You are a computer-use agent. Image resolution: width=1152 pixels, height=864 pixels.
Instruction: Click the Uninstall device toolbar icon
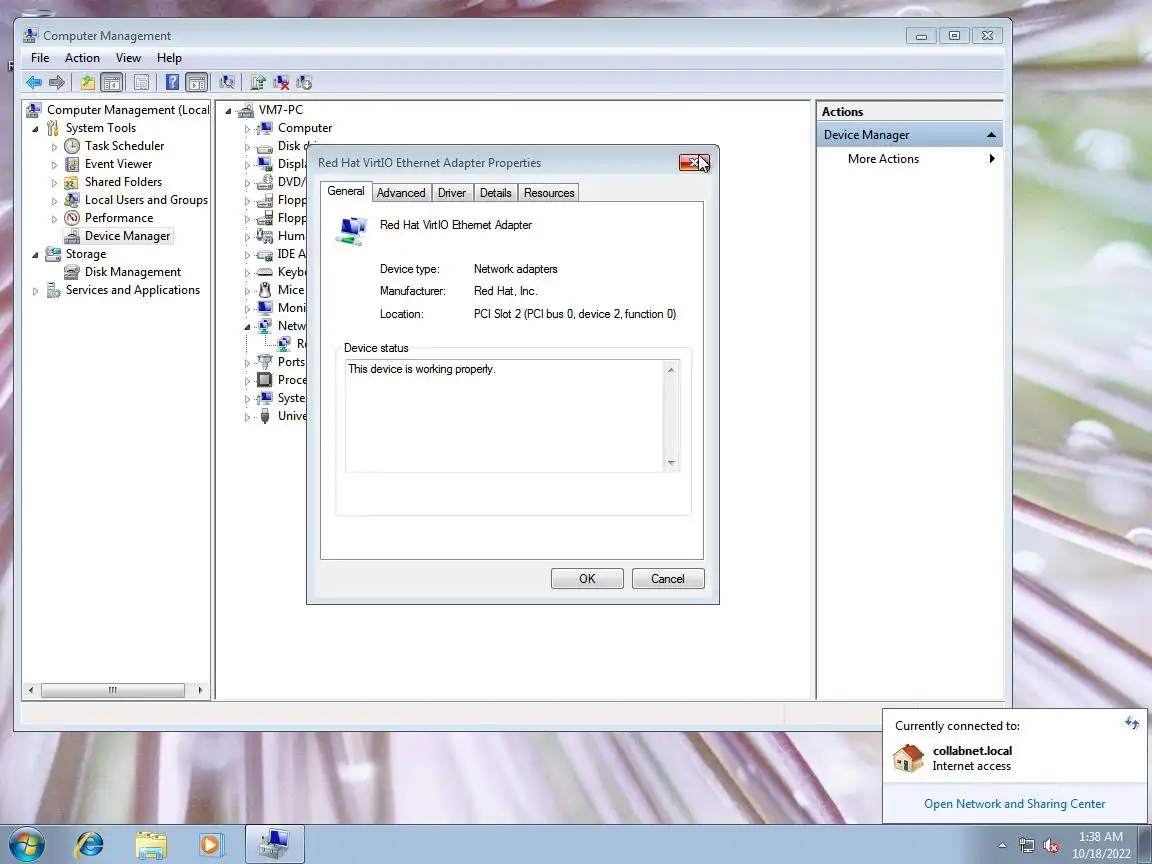(281, 82)
